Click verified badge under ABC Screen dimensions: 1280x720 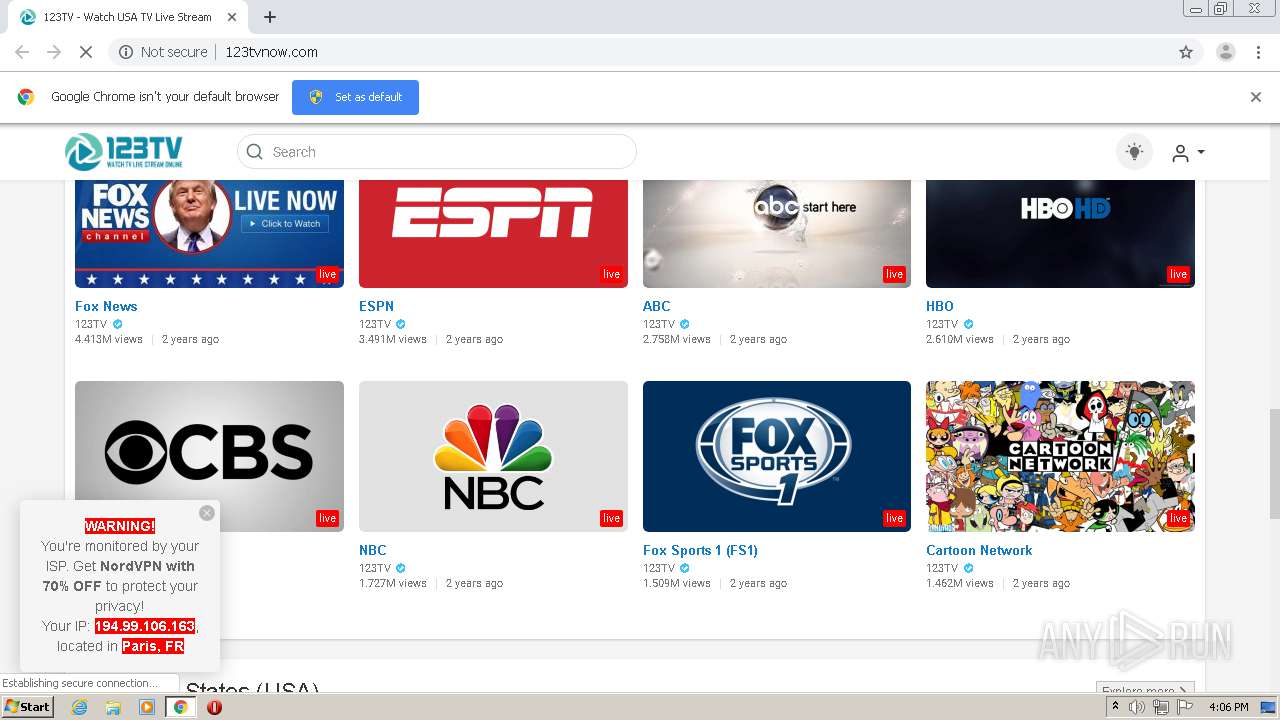coord(685,324)
